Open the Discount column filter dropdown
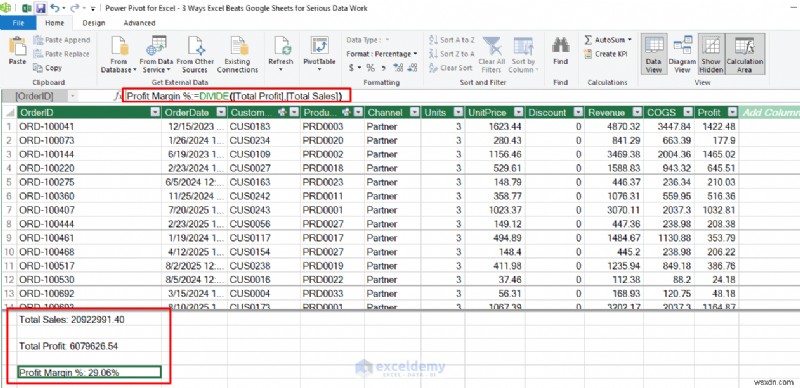800x388 pixels. (579, 113)
